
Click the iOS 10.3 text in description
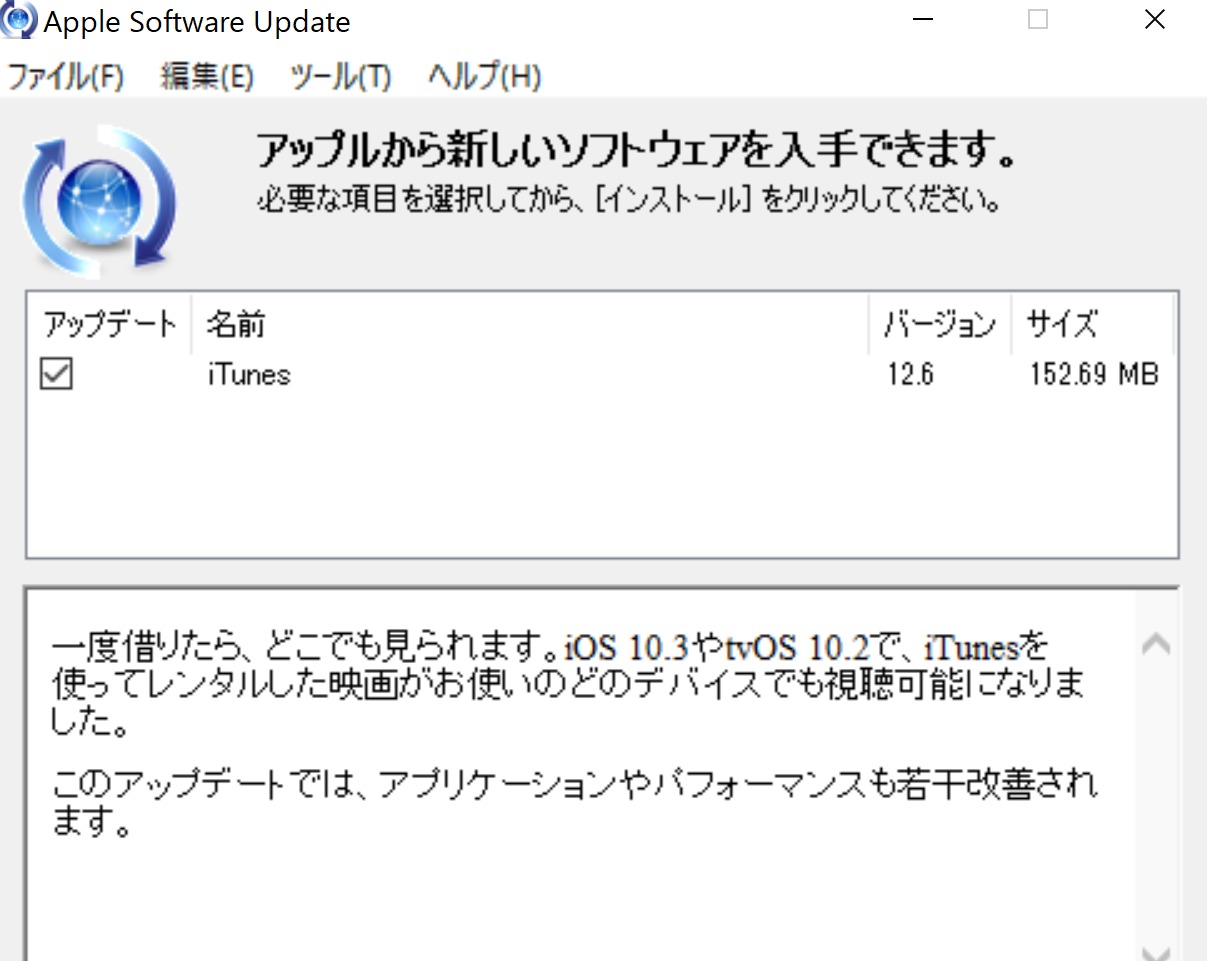click(627, 648)
